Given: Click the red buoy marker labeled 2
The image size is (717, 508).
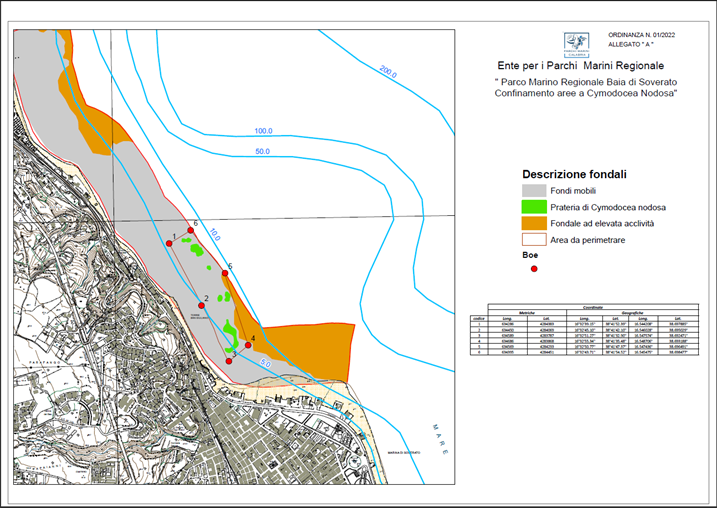Looking at the screenshot, I should [201, 305].
